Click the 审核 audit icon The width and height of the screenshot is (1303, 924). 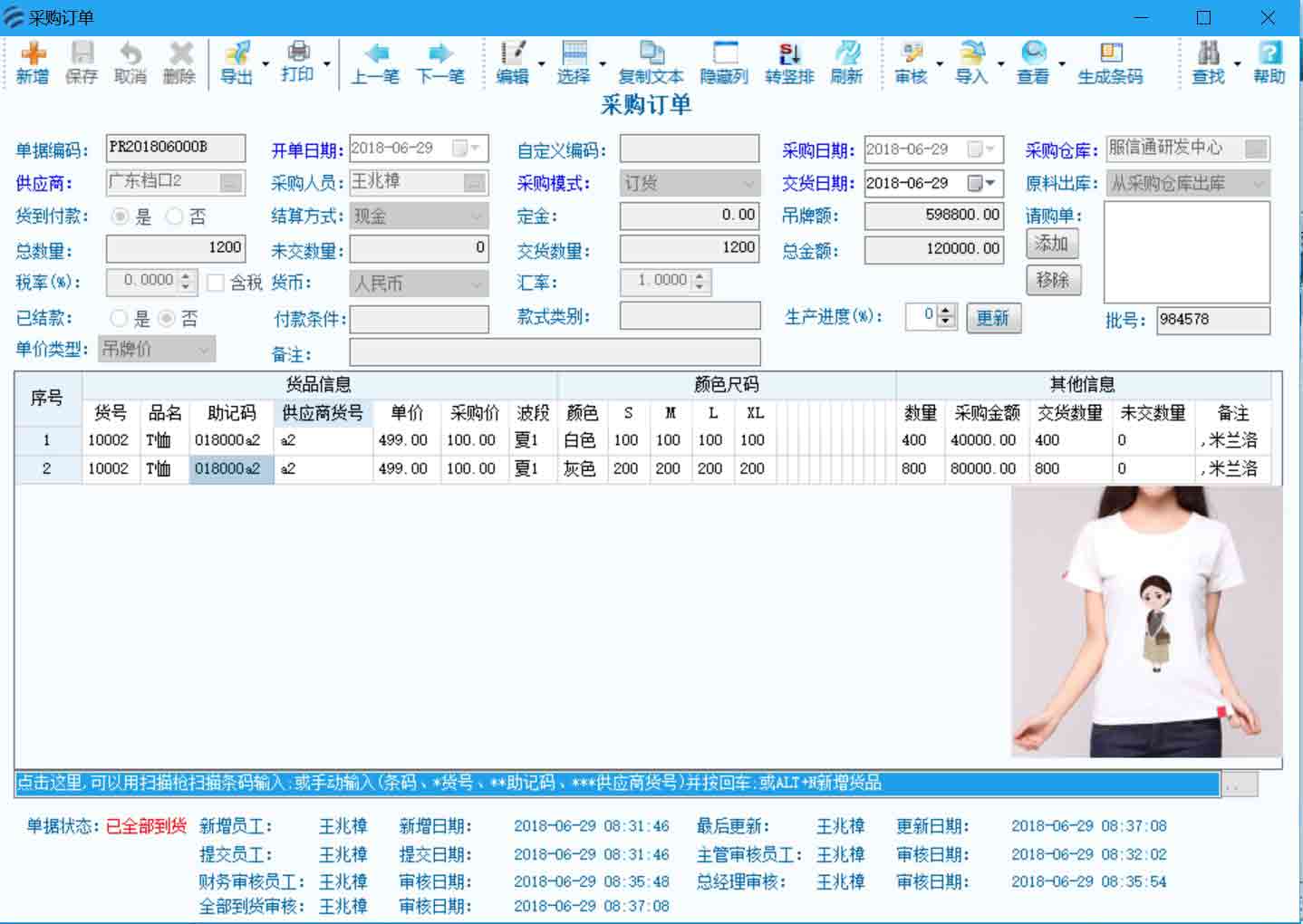911,63
